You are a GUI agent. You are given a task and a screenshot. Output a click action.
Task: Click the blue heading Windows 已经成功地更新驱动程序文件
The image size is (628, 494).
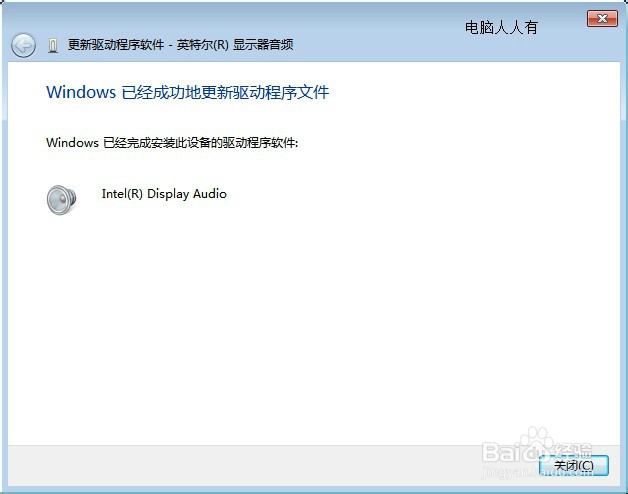click(x=187, y=92)
